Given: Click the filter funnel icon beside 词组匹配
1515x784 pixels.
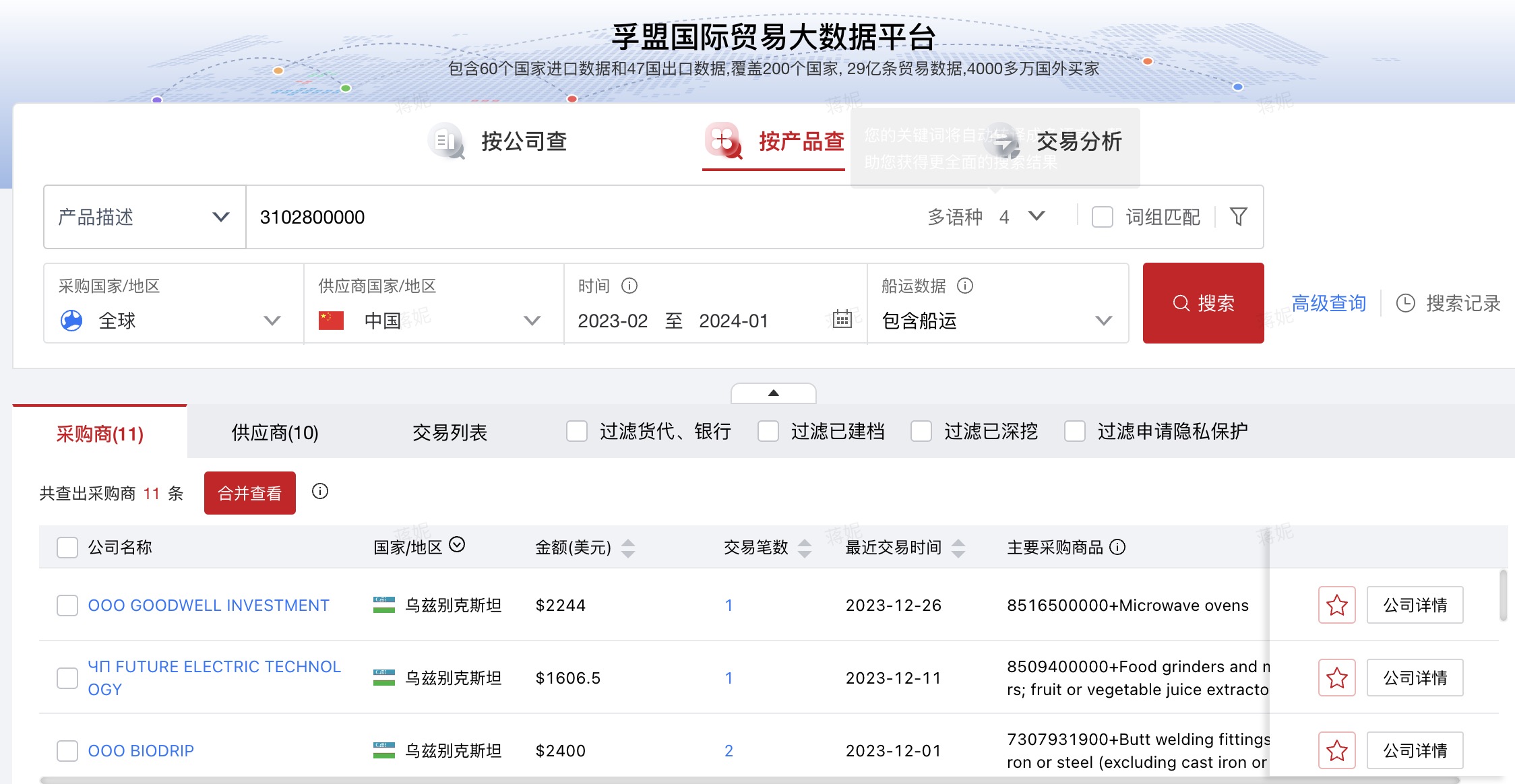Looking at the screenshot, I should pos(1238,217).
